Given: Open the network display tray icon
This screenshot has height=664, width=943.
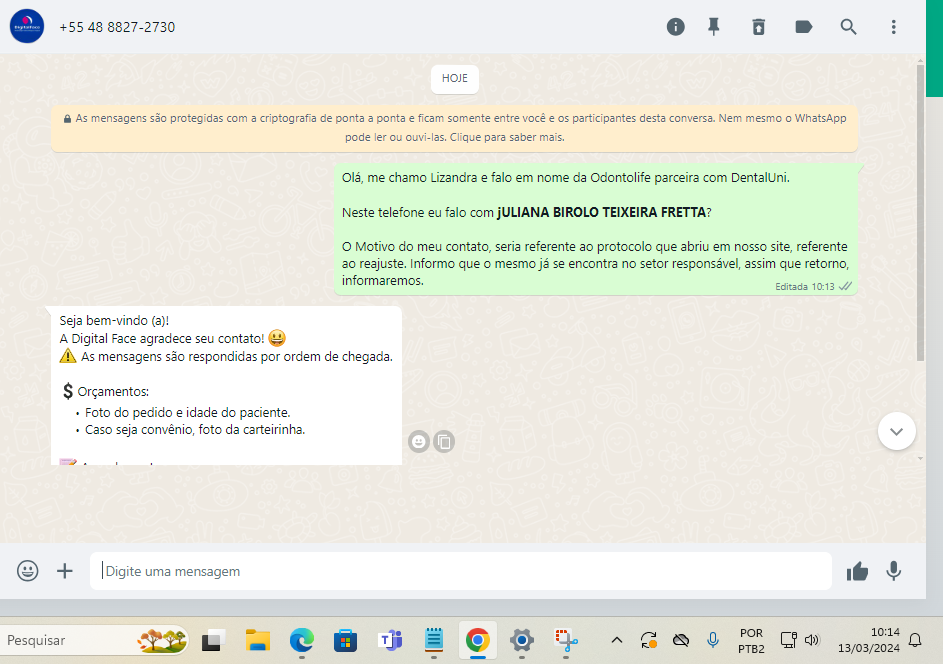Looking at the screenshot, I should 788,640.
